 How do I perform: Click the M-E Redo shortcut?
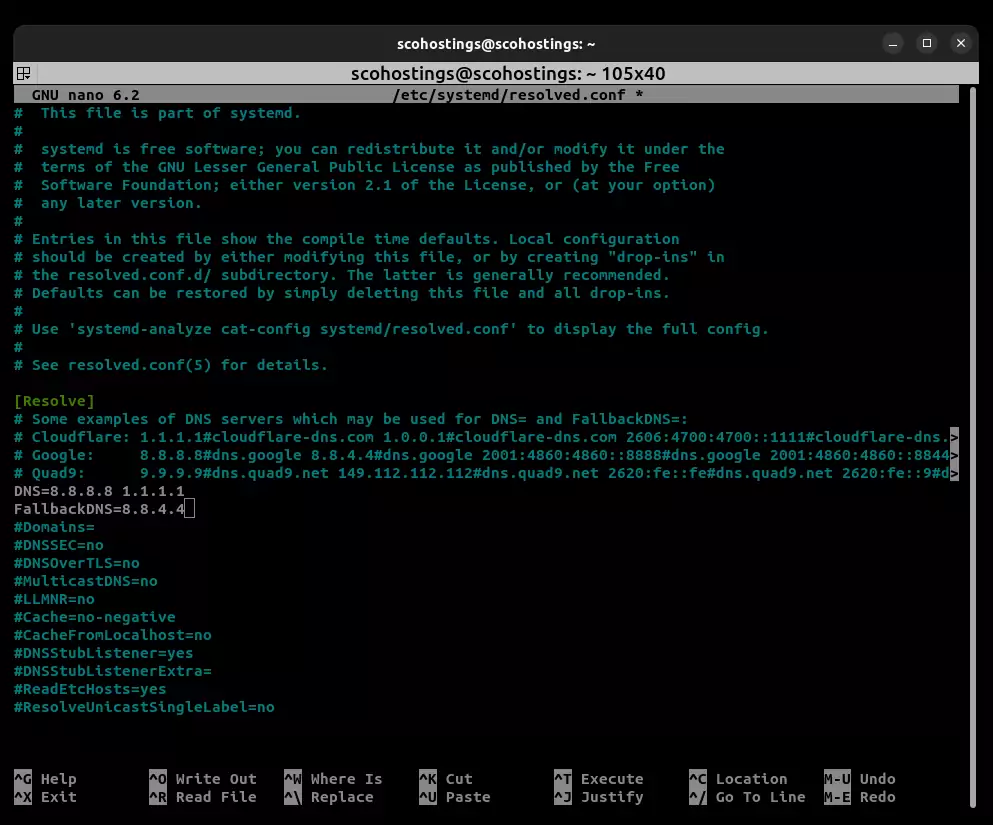860,797
